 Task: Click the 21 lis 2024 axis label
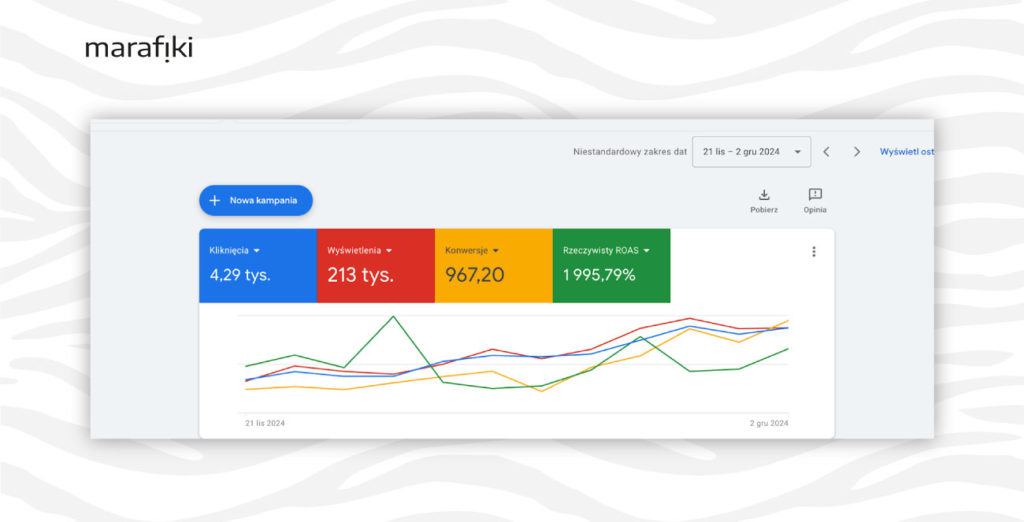click(264, 423)
